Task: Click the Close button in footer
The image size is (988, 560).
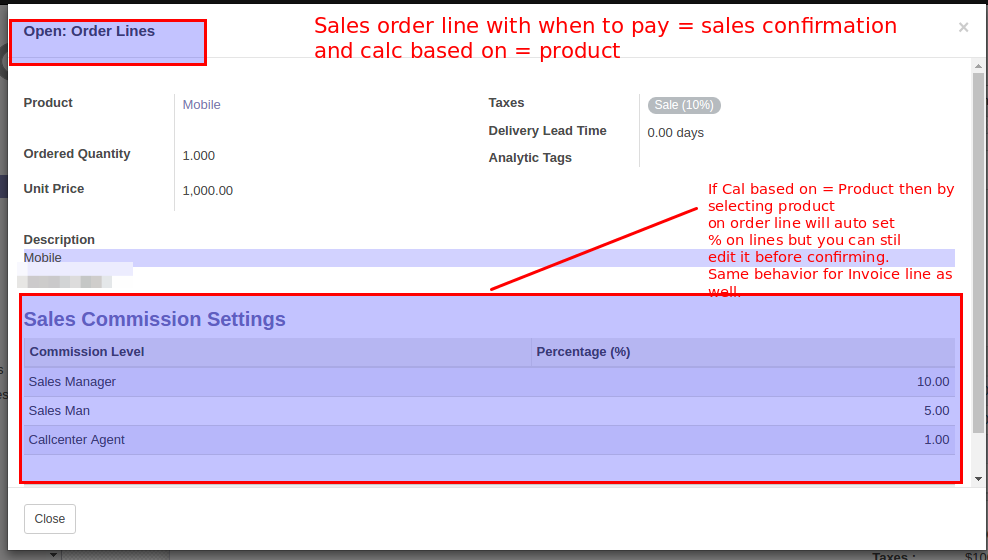Action: (50, 519)
